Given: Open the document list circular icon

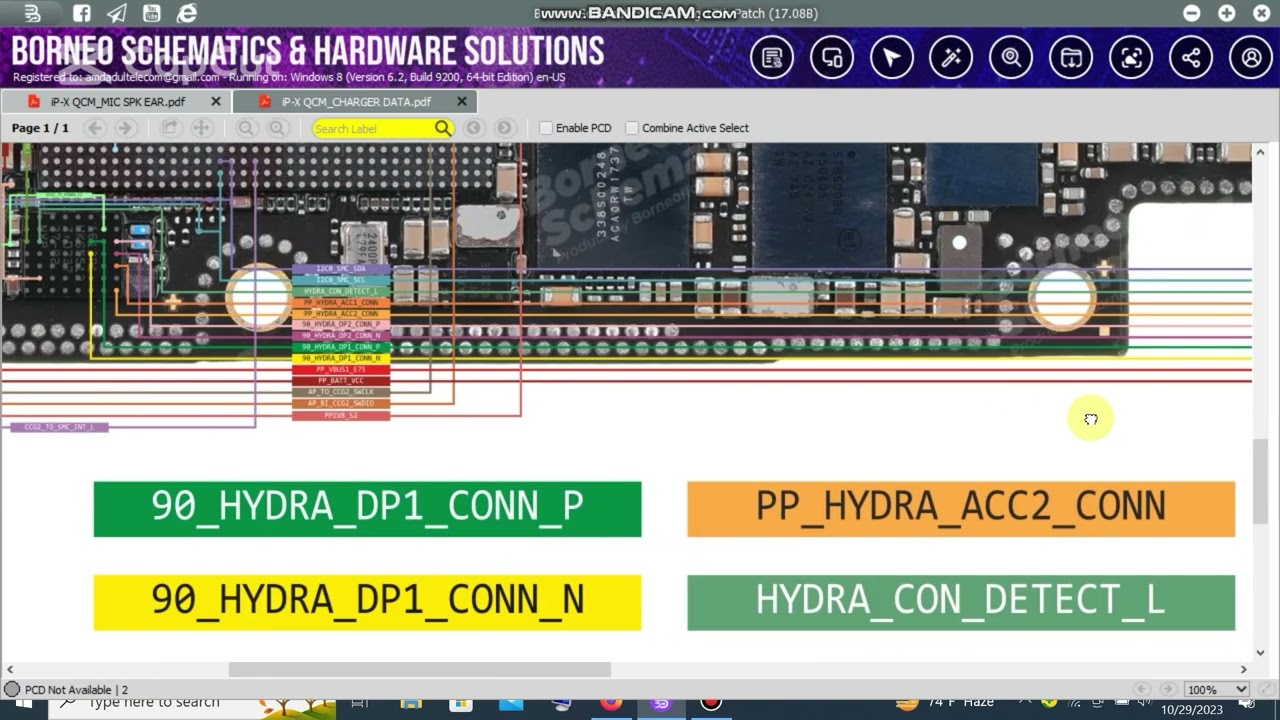Looking at the screenshot, I should (772, 58).
